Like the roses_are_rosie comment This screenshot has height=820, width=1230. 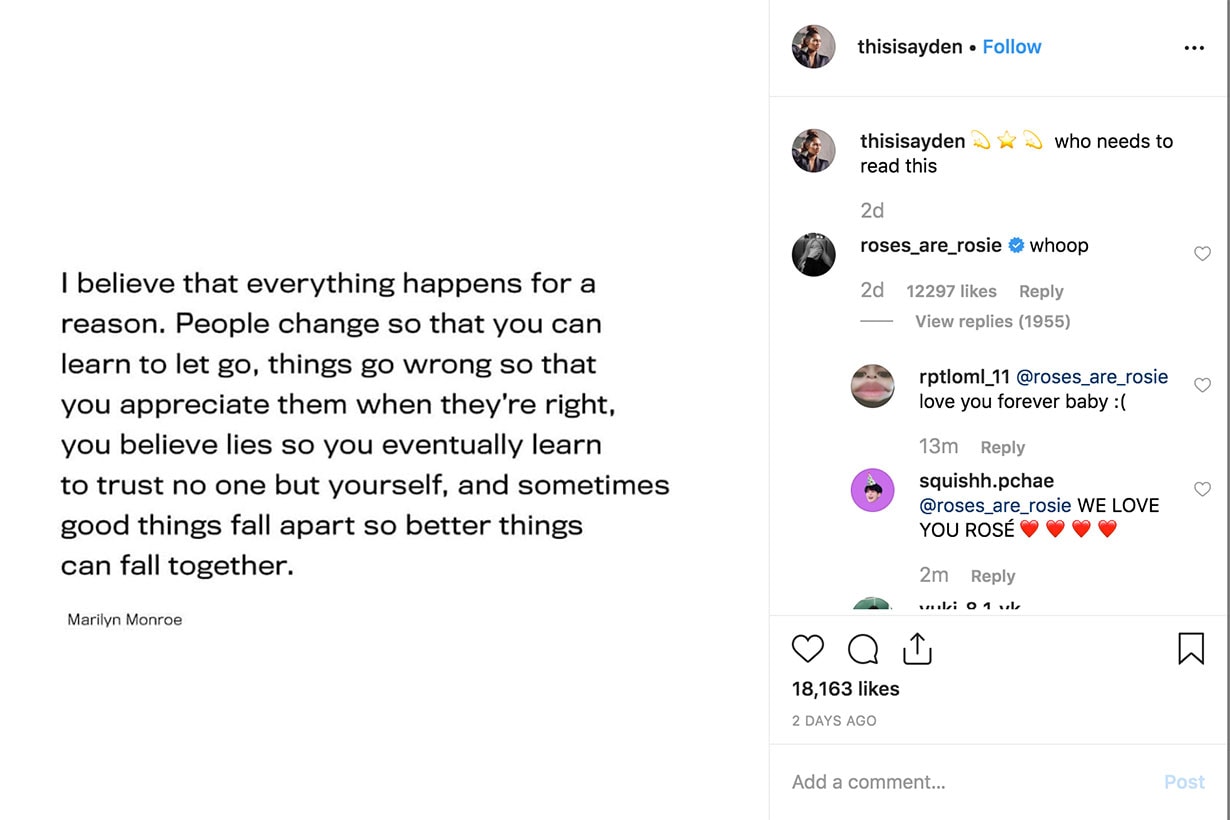[1202, 254]
